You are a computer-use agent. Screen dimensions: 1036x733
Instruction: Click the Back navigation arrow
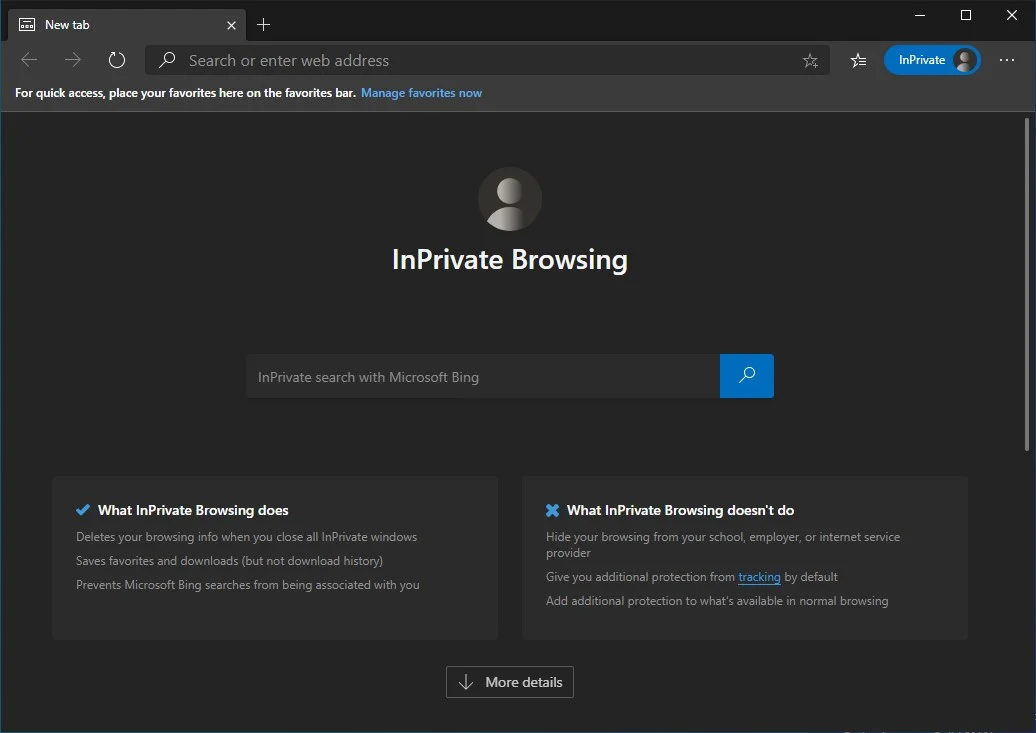29,60
